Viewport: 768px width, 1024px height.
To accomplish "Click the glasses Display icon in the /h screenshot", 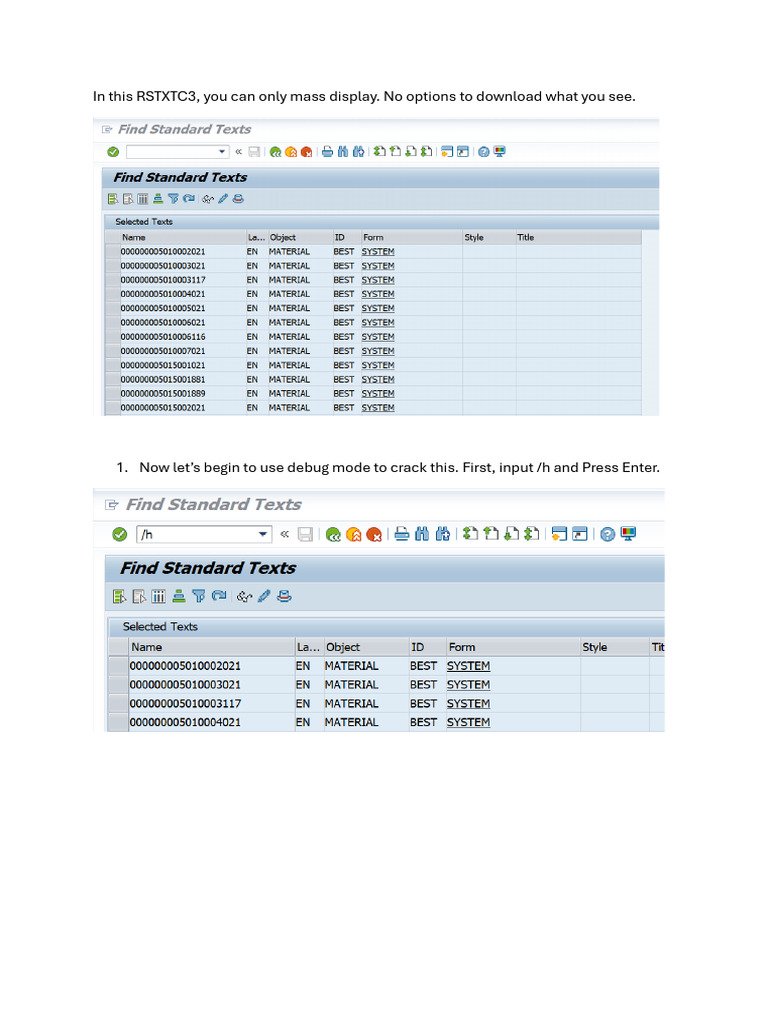I will pos(244,596).
